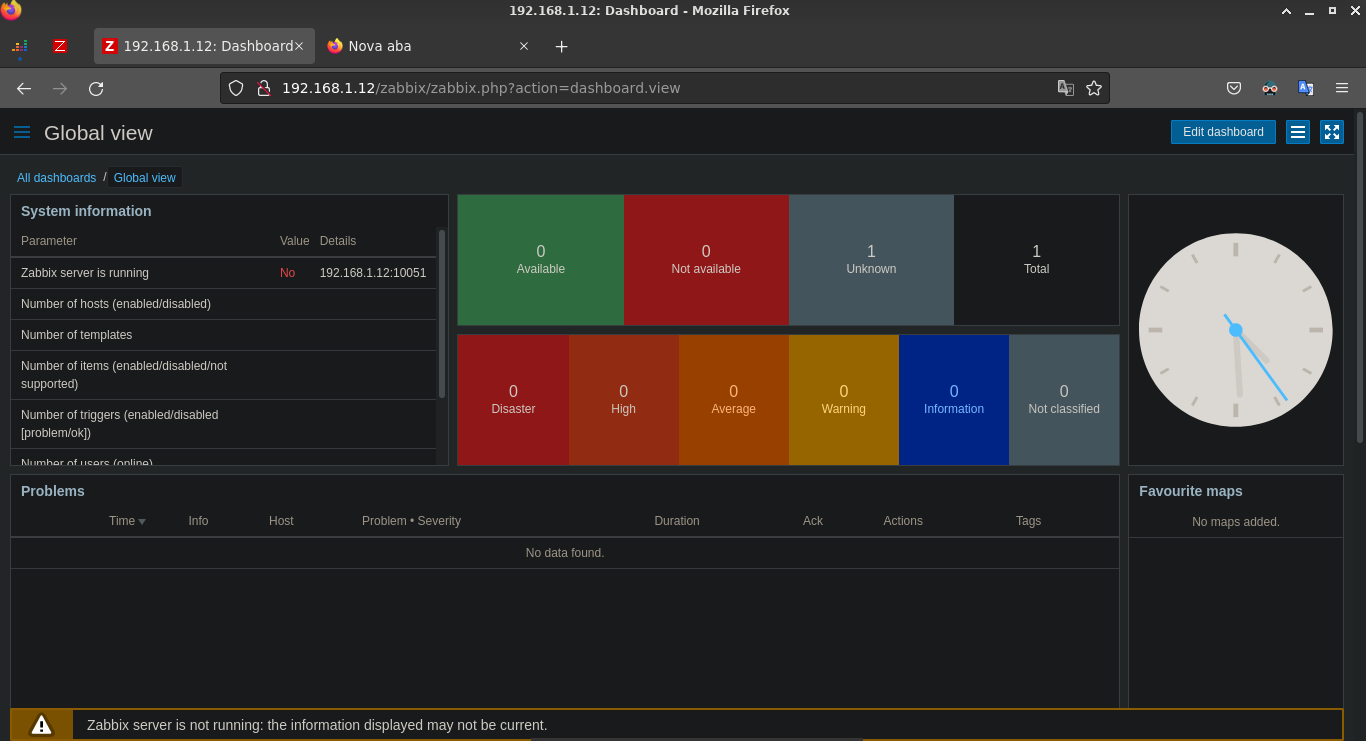Image resolution: width=1366 pixels, height=741 pixels.
Task: Open the Pocket save icon
Action: (1234, 88)
